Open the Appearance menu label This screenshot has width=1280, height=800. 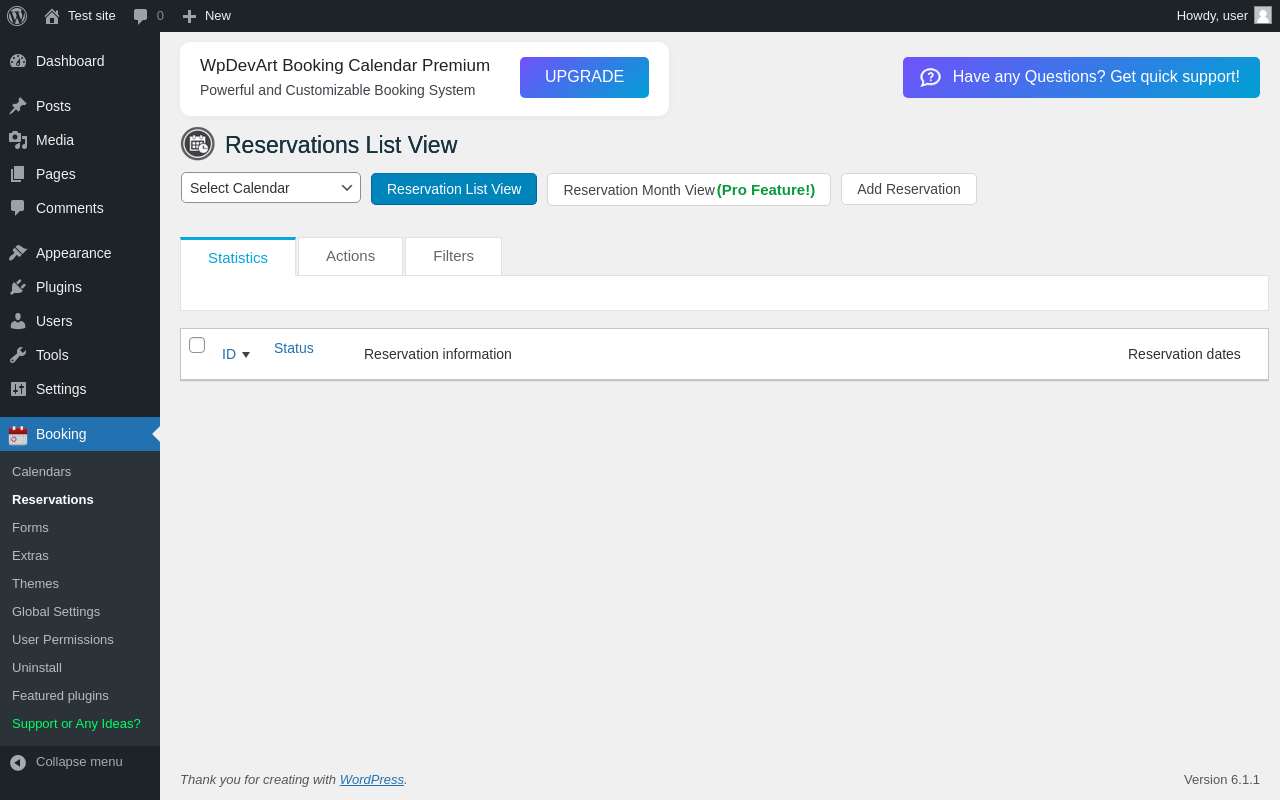[74, 253]
